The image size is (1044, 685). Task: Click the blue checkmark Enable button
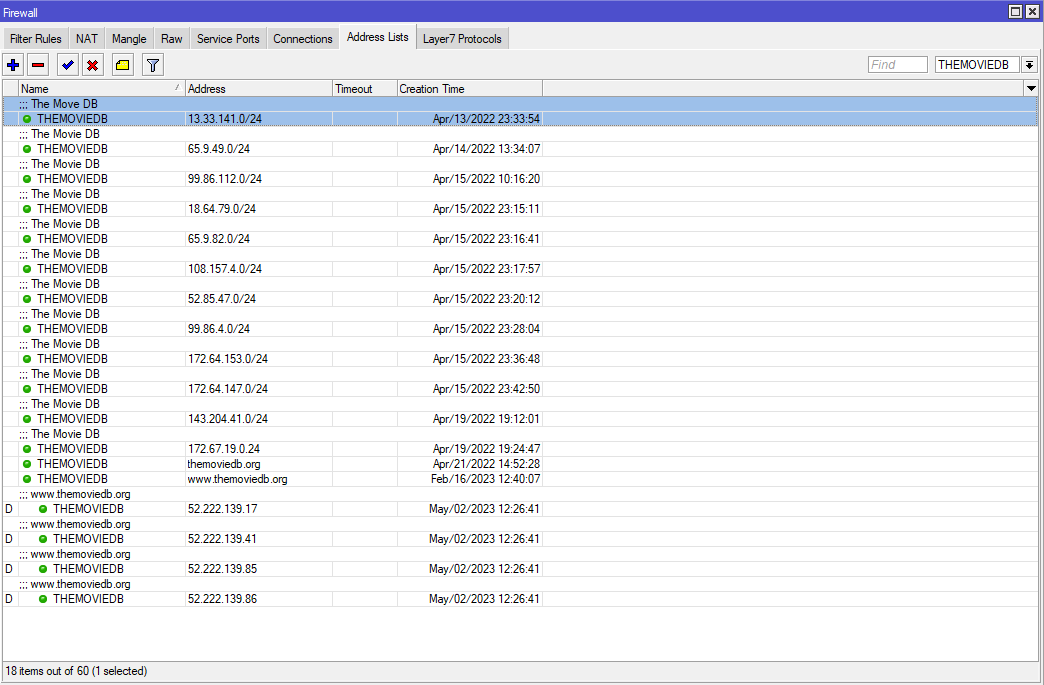pos(67,65)
